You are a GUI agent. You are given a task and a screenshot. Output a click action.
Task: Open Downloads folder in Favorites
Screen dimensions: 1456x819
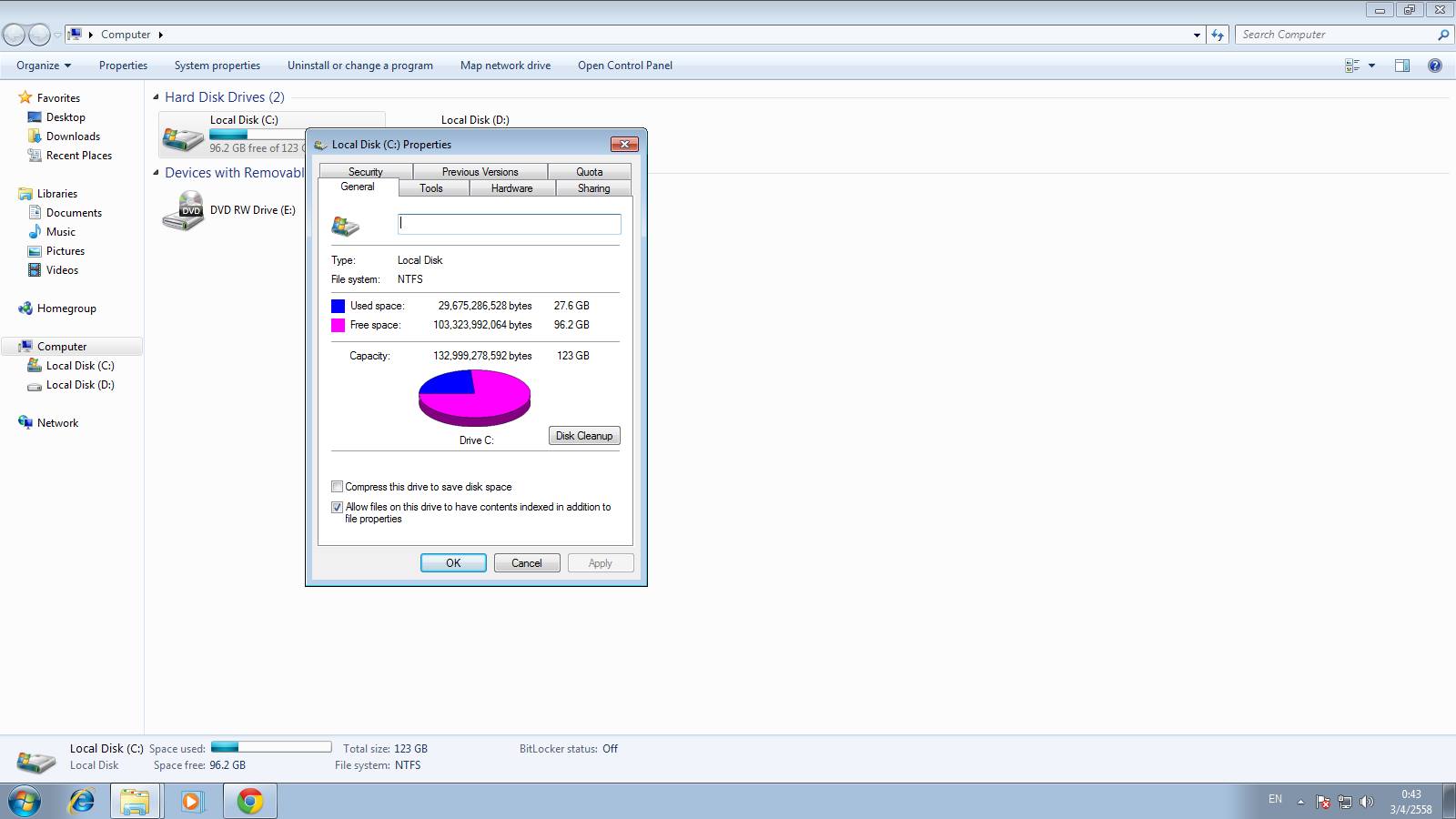(x=73, y=136)
